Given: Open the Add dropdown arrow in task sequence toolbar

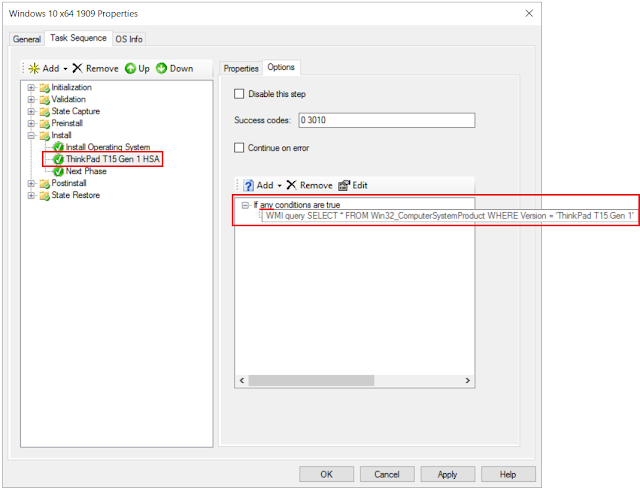Looking at the screenshot, I should click(x=65, y=69).
